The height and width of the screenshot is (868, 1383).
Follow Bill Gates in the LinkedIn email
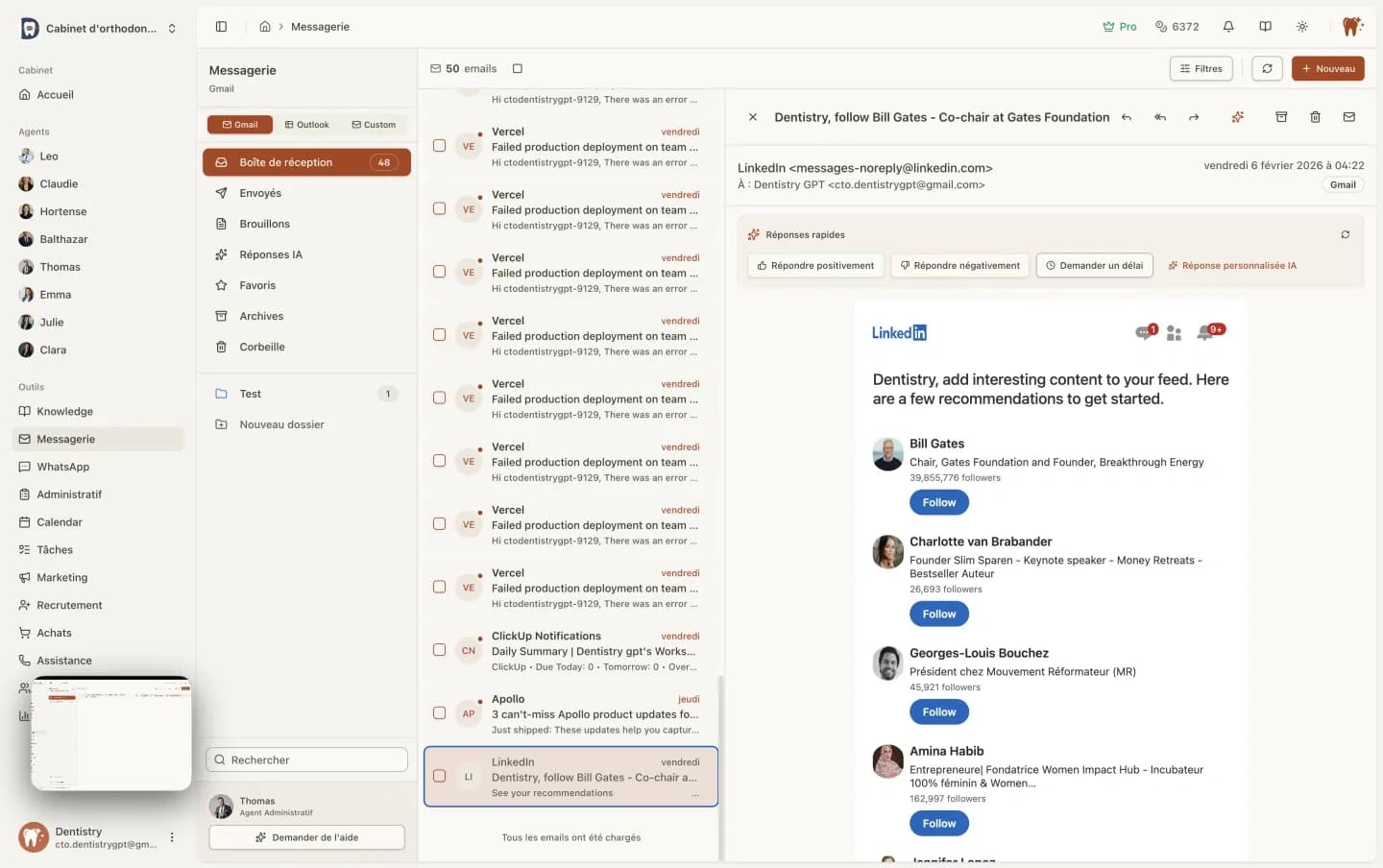click(x=938, y=501)
